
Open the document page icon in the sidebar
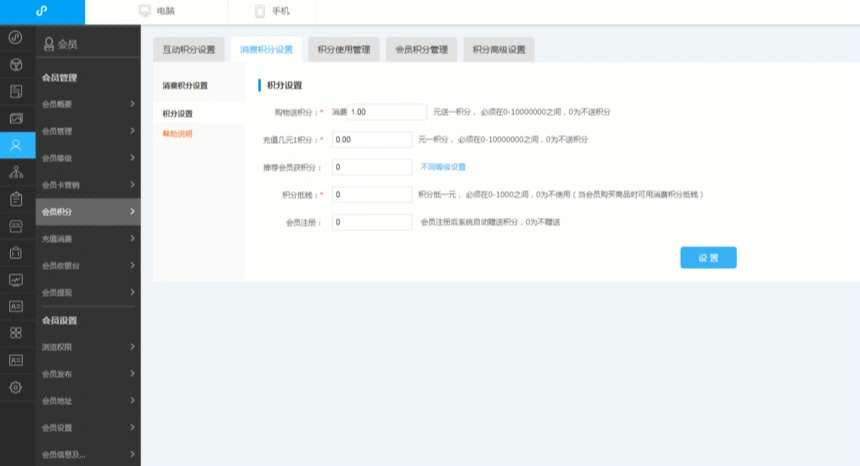[16, 92]
